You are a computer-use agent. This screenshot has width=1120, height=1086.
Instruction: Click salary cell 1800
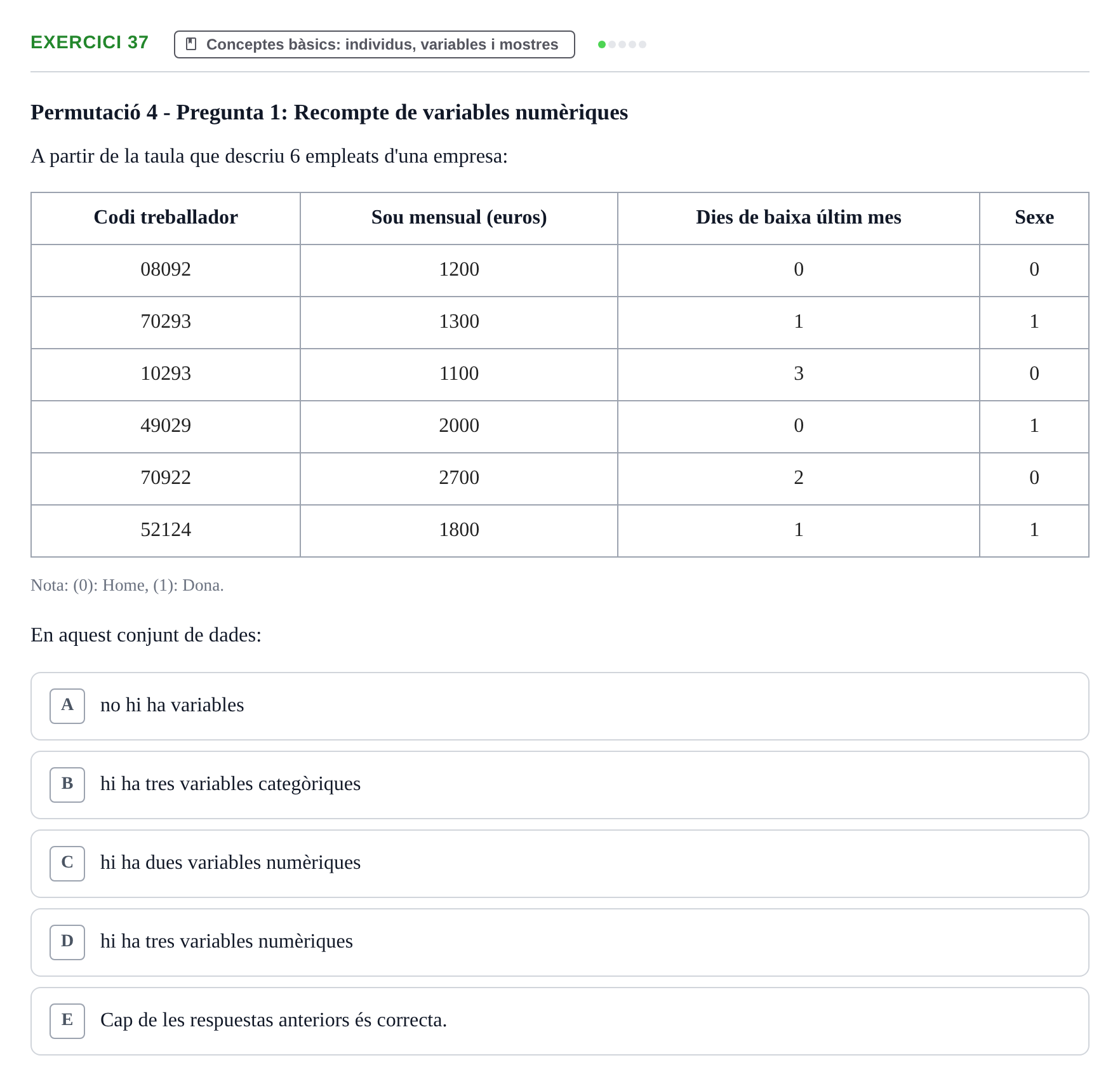tap(459, 530)
